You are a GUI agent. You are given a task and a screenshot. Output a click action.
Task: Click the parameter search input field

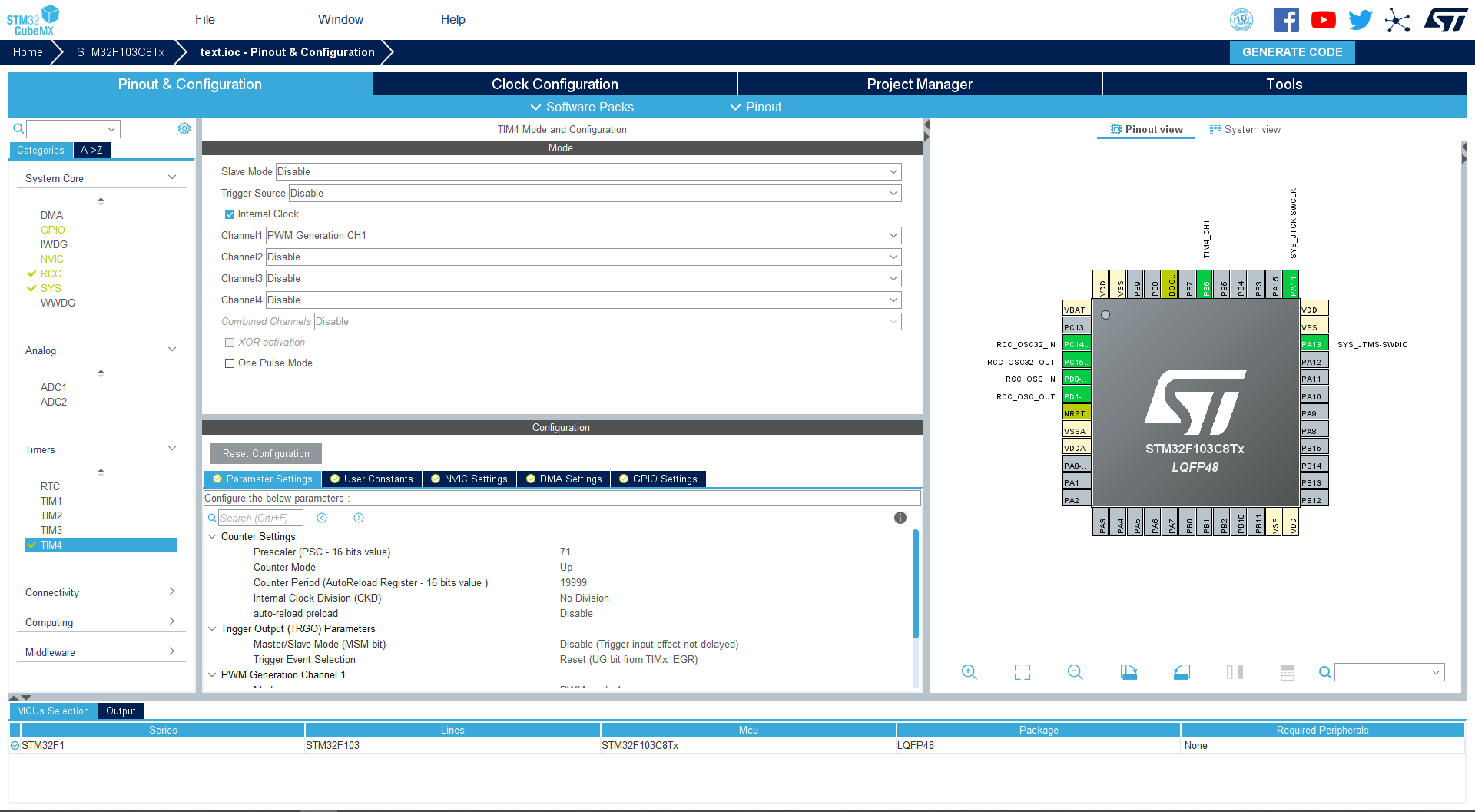260,518
